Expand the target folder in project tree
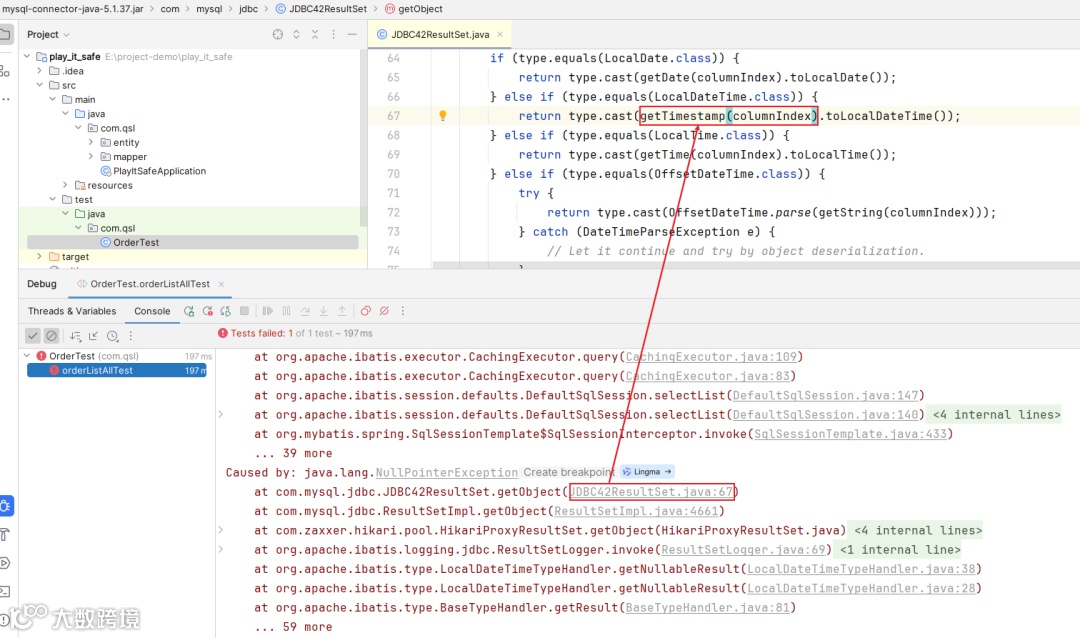The height and width of the screenshot is (638, 1080). pos(39,256)
